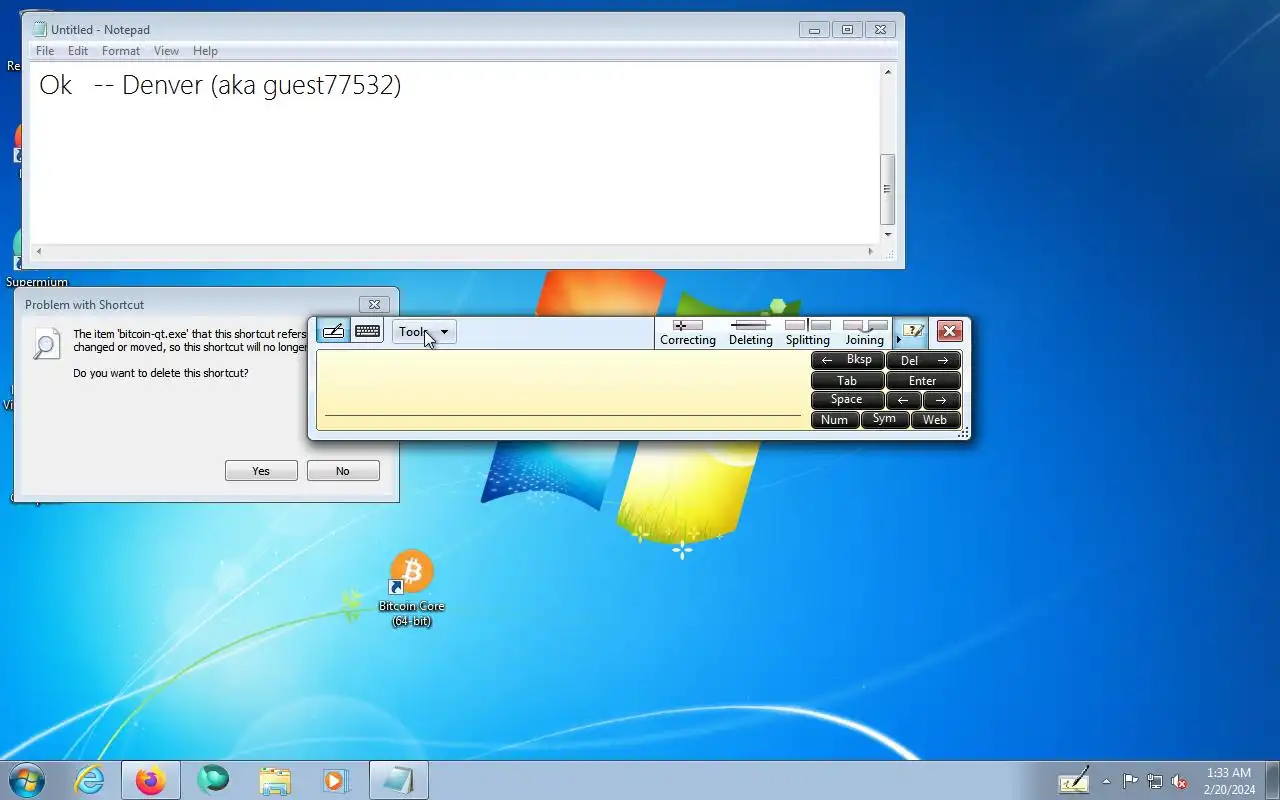The width and height of the screenshot is (1280, 800).
Task: Open the Web shortcuts pad
Action: pos(936,420)
